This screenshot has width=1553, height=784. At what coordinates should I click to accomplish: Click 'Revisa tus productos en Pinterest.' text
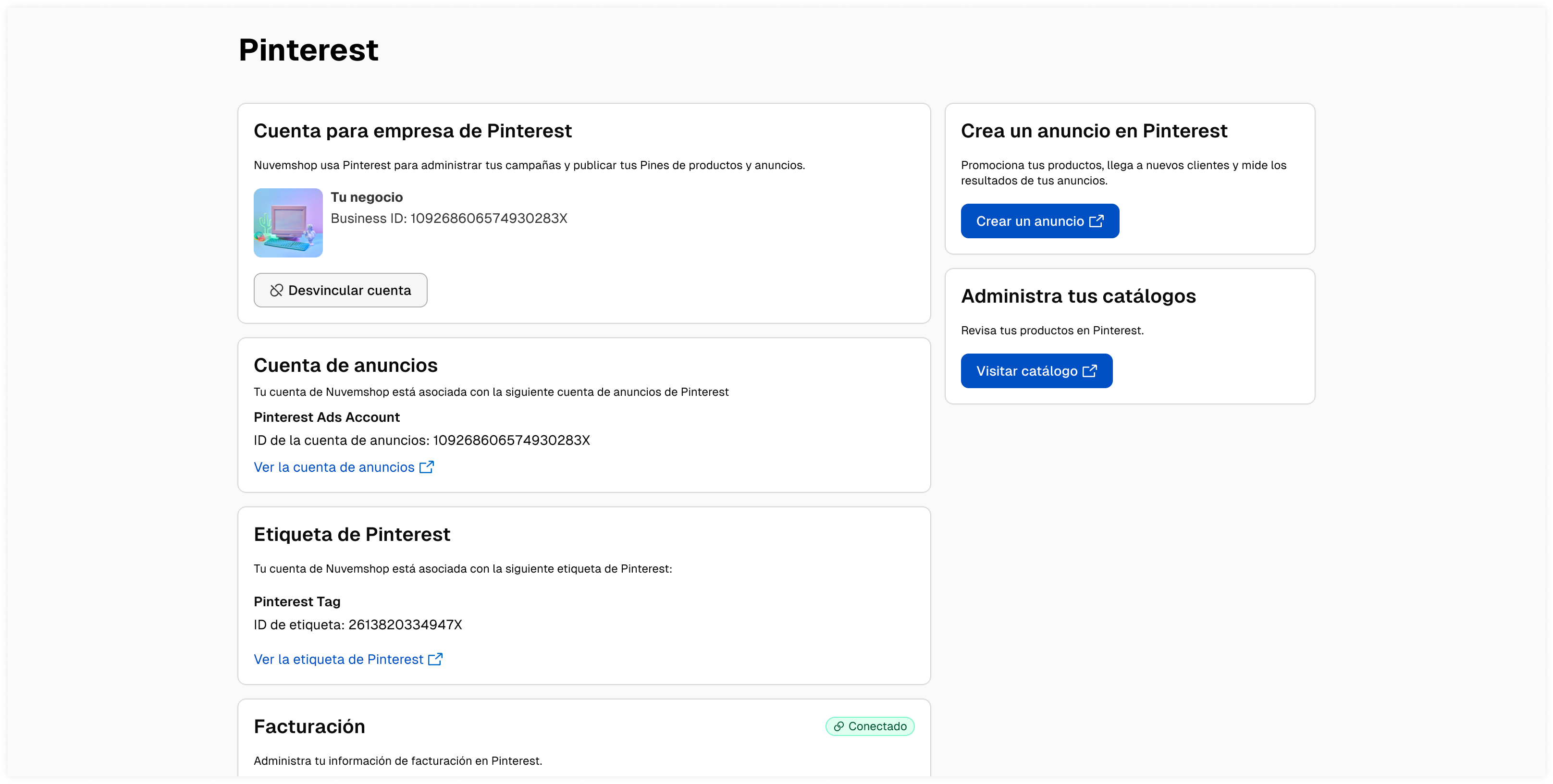tap(1052, 330)
